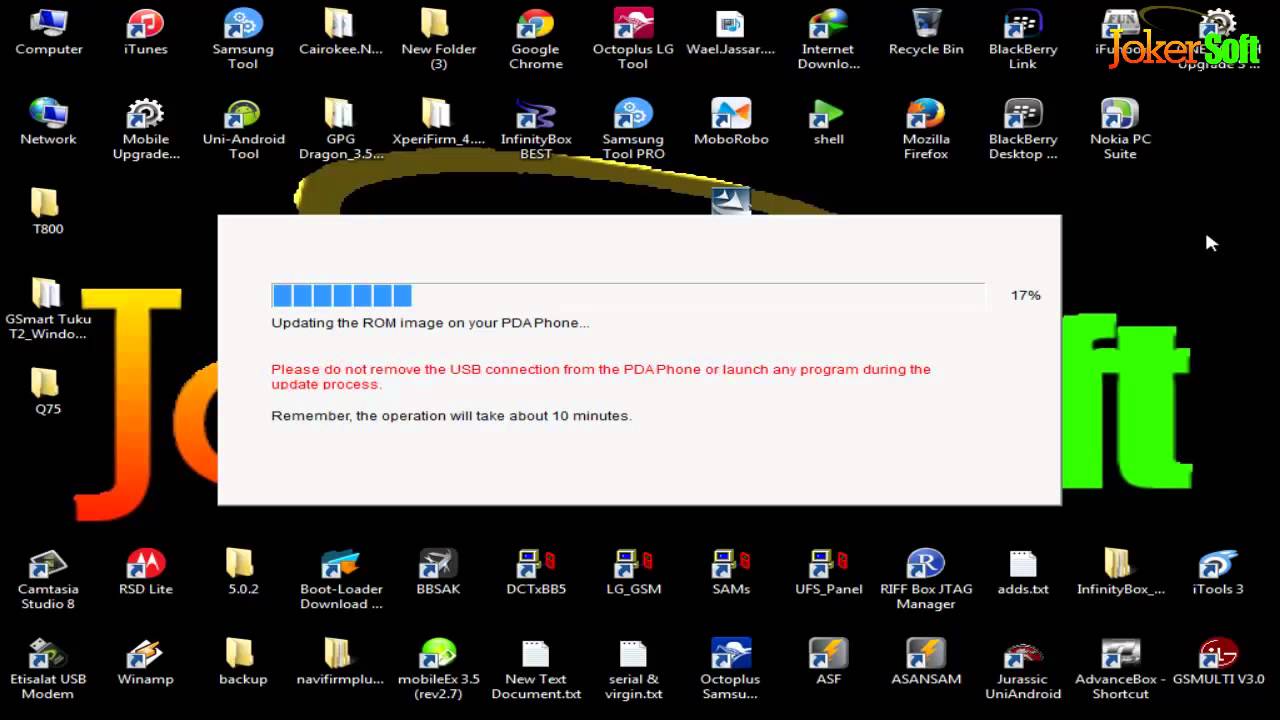Open GSmart Tuku T2 folder
This screenshot has width=1280, height=720.
[48, 309]
